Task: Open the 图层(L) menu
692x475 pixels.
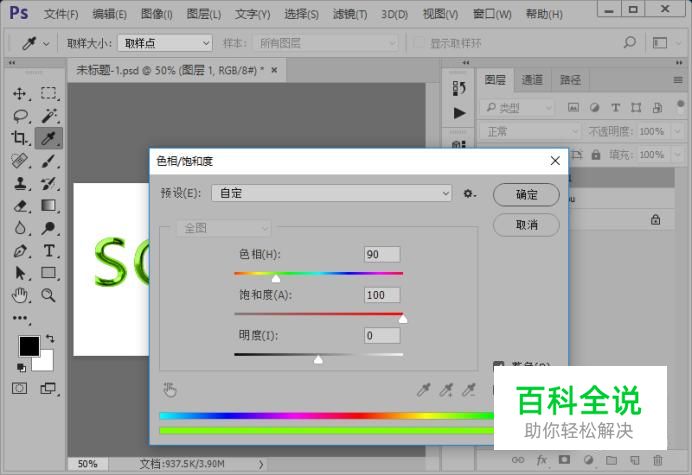Action: [x=203, y=14]
